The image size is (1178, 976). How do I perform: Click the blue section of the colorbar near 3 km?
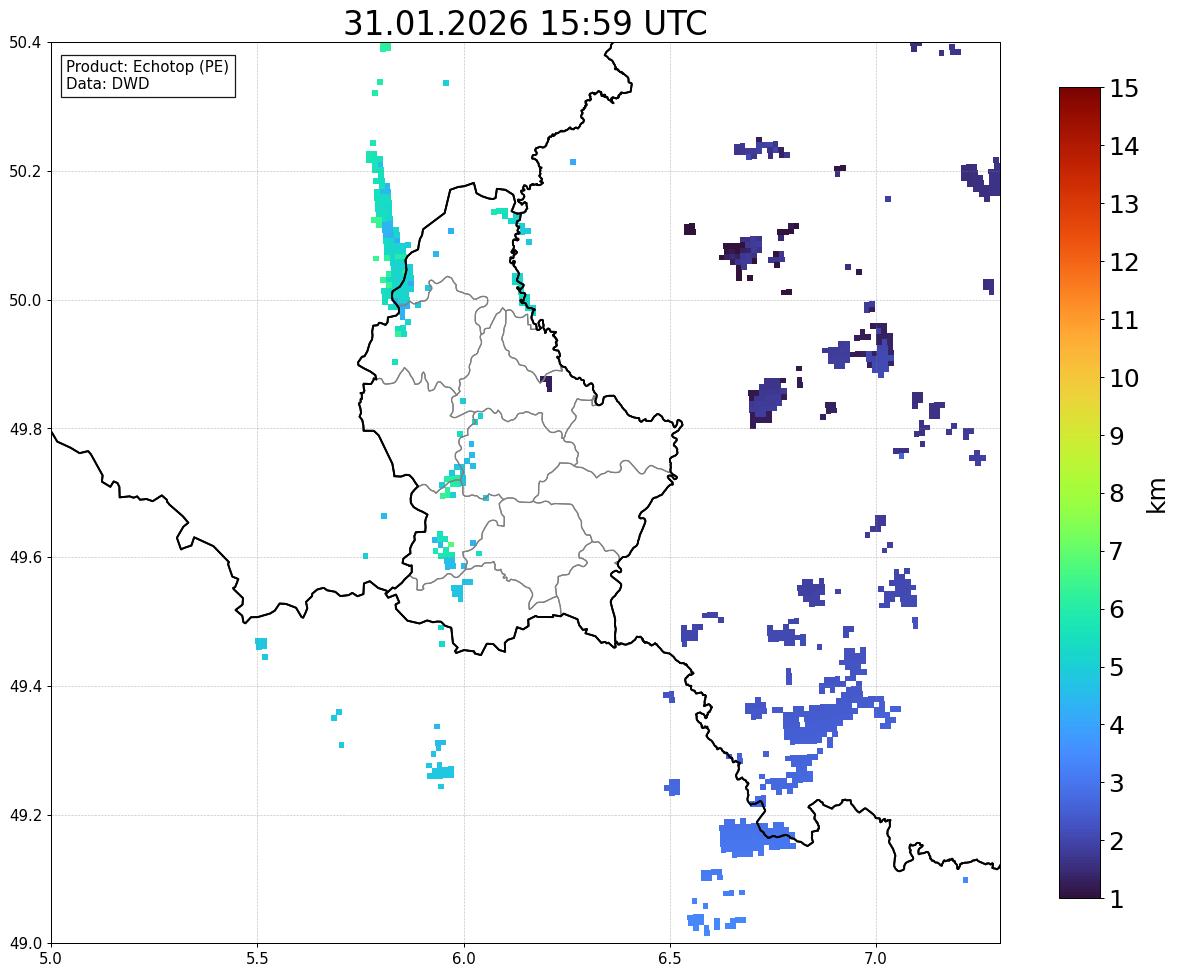pyautogui.click(x=1080, y=783)
